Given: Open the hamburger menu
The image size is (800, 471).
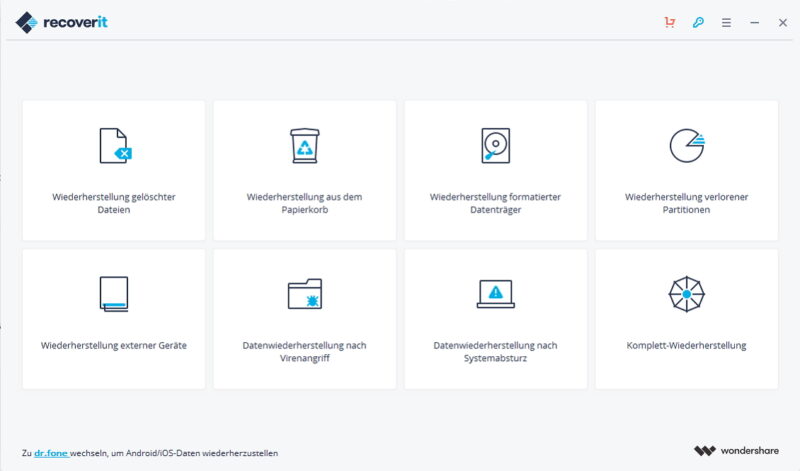Looking at the screenshot, I should (x=726, y=22).
